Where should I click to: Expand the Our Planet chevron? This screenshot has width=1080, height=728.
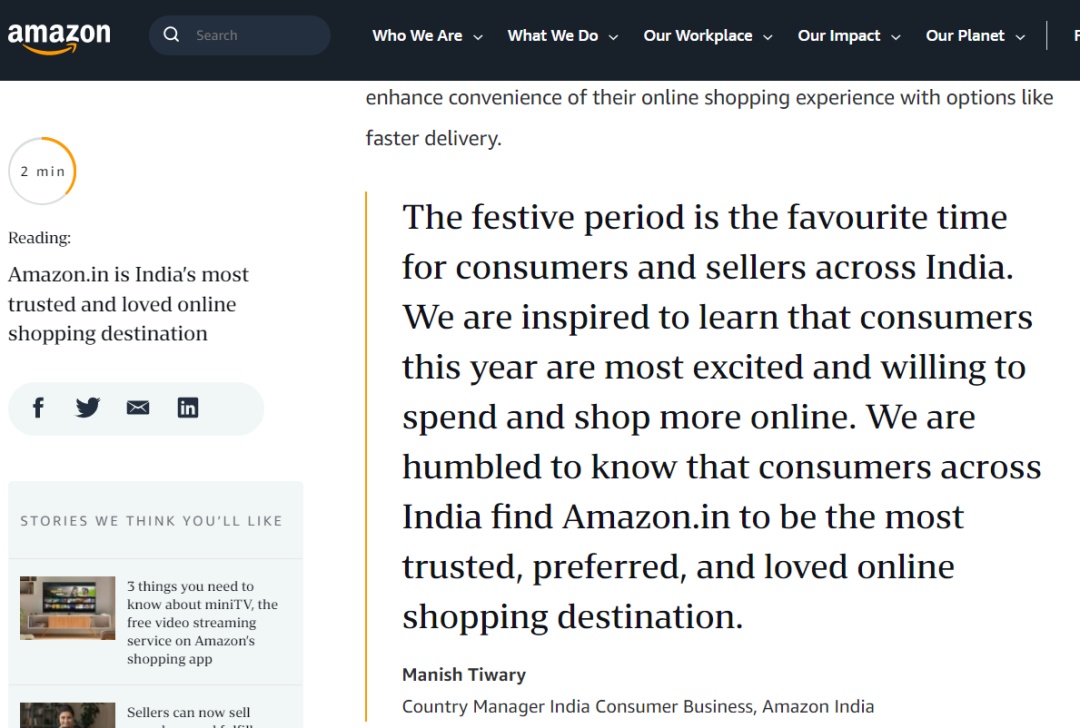(1021, 37)
